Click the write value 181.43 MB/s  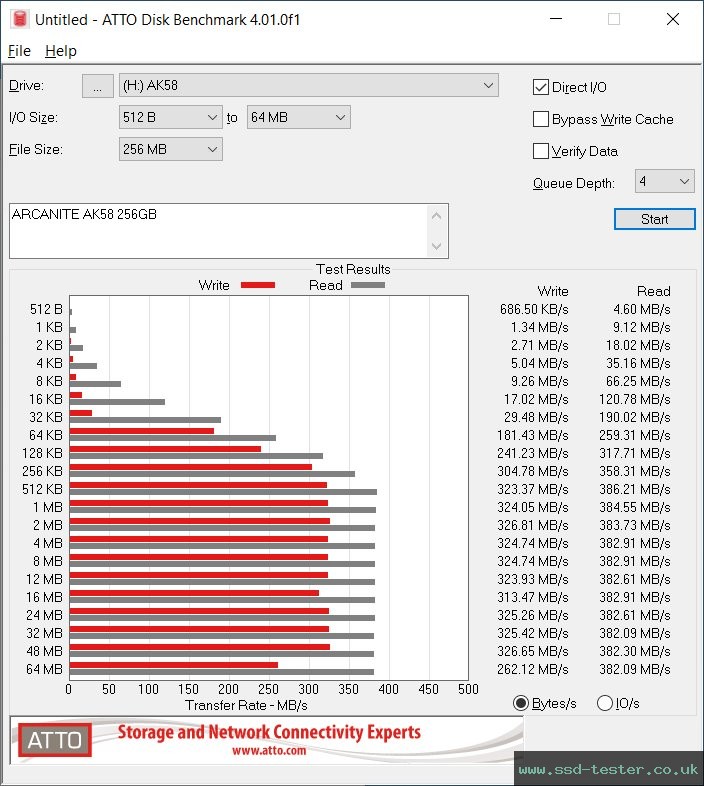[x=533, y=435]
